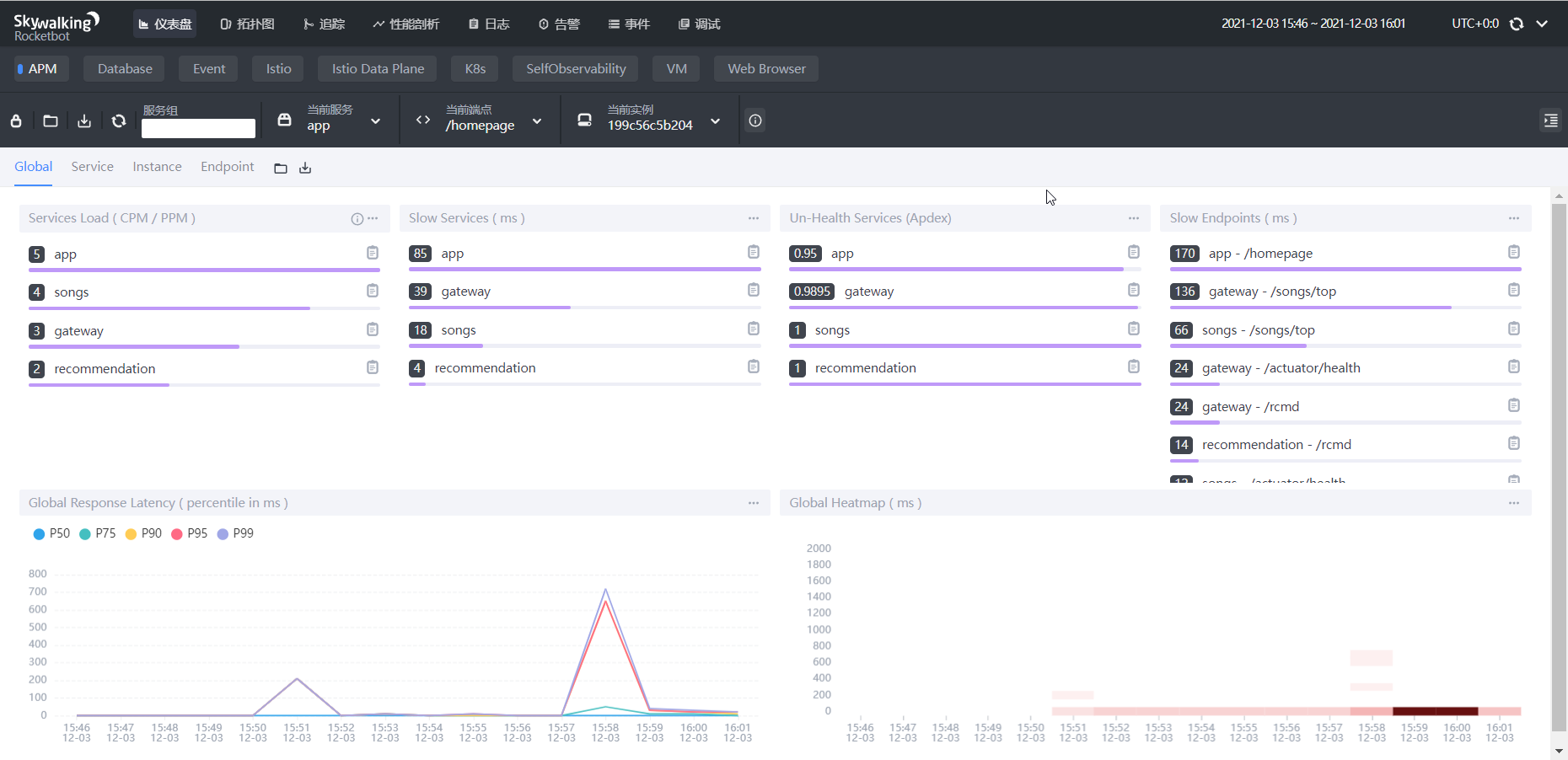The width and height of the screenshot is (1568, 760).
Task: Select the Database dashboard category
Action: pyautogui.click(x=123, y=68)
